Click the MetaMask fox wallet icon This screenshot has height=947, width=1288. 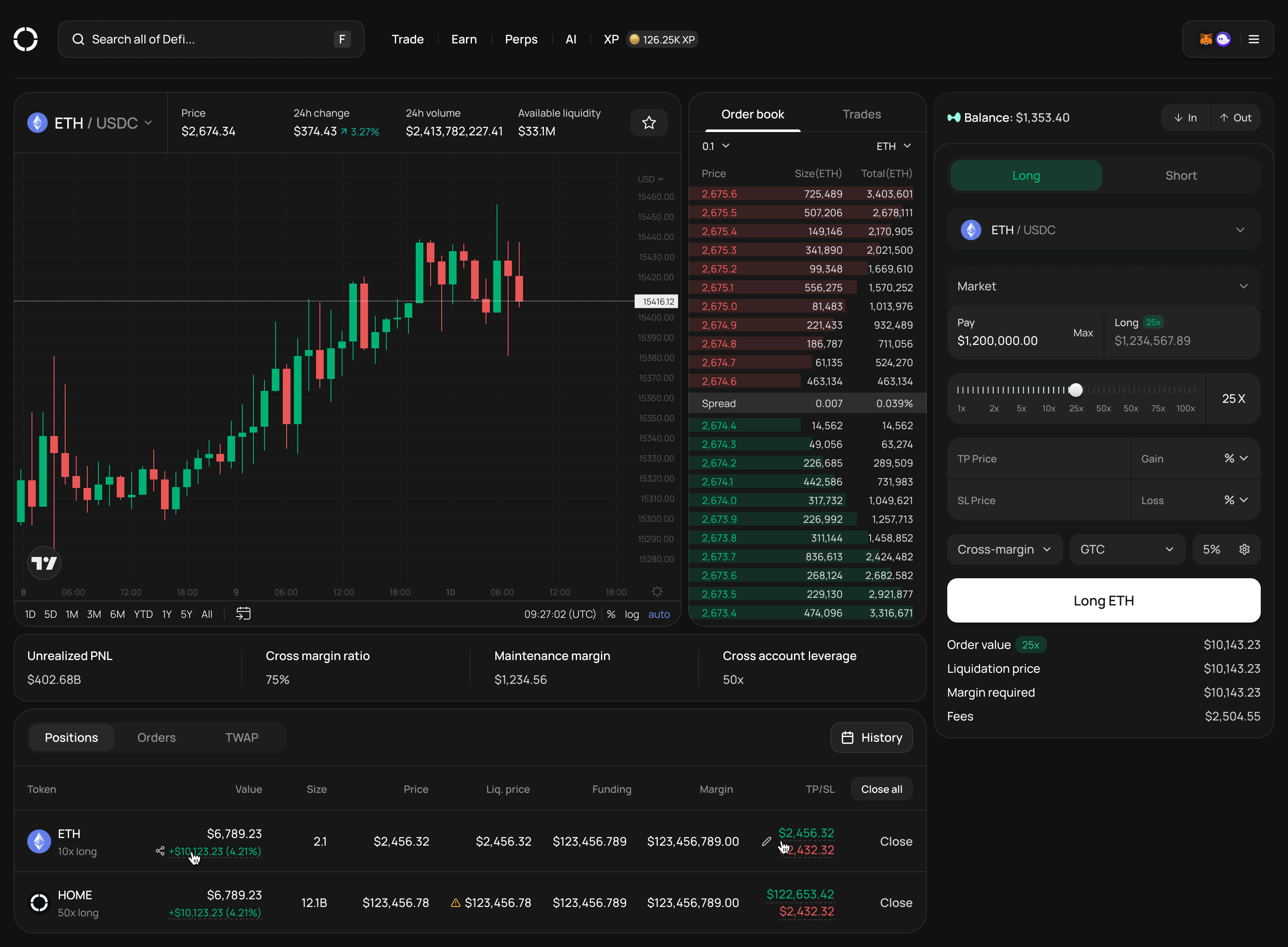tap(1206, 40)
